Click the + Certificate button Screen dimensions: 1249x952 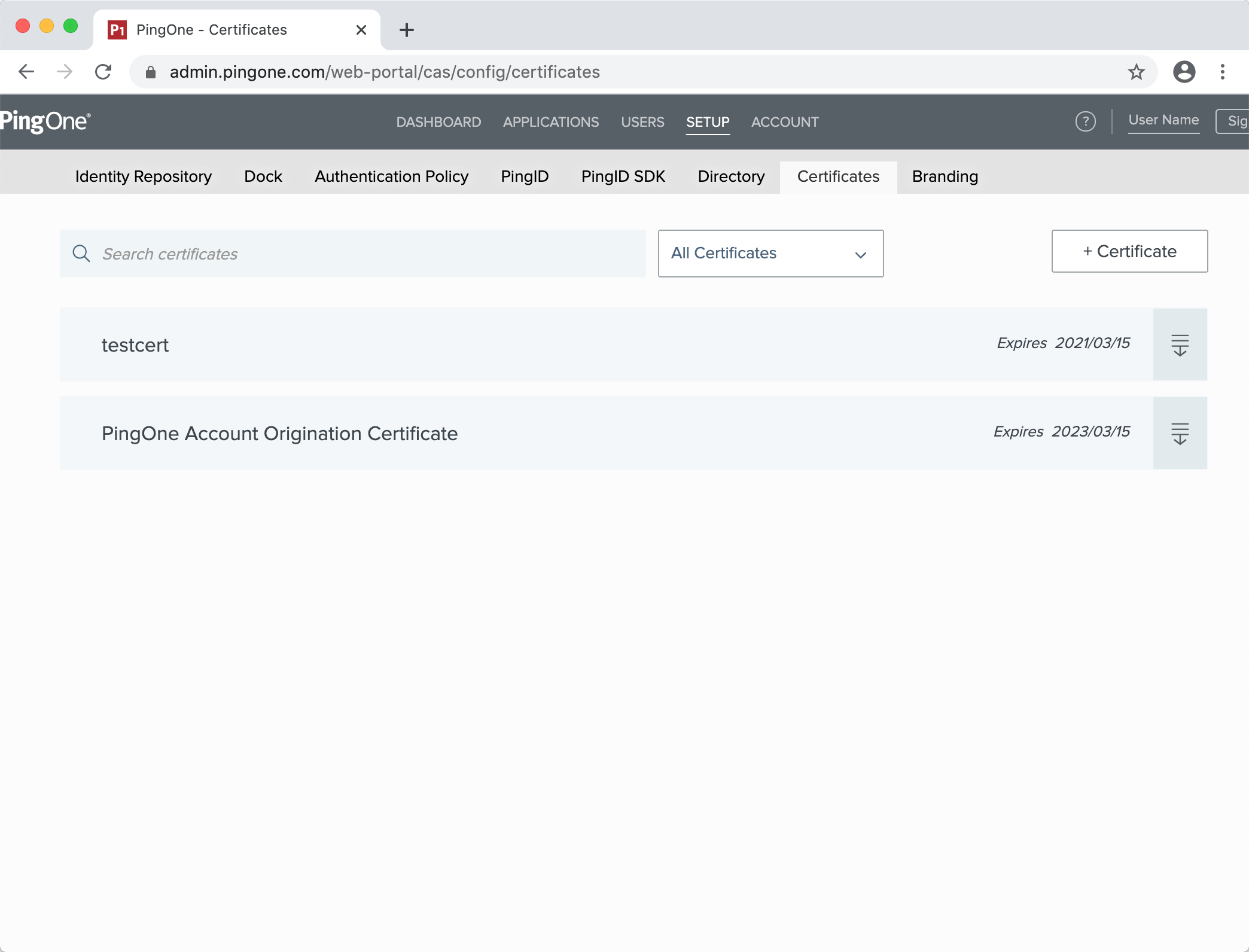[x=1129, y=251]
